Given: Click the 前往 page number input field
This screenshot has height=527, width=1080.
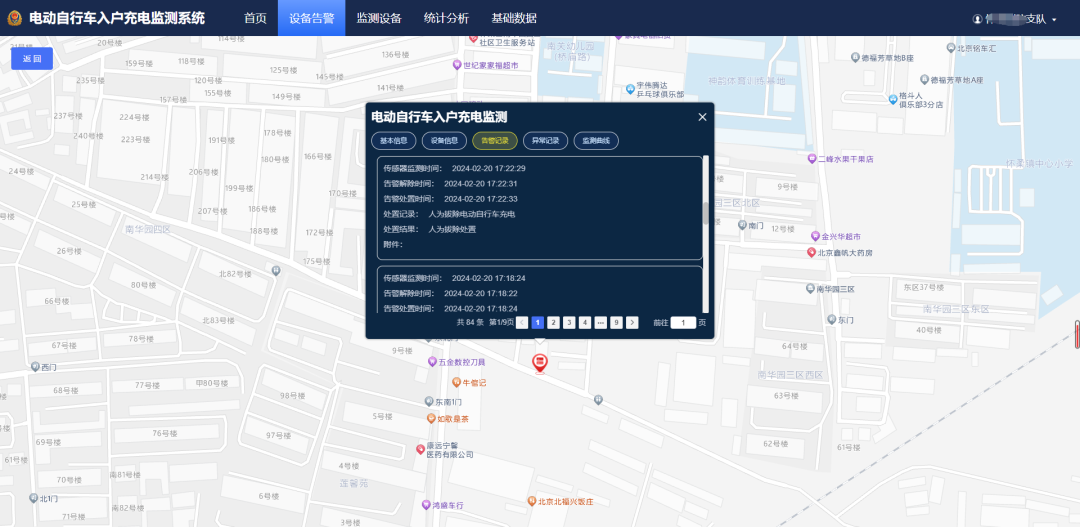Looking at the screenshot, I should click(683, 322).
